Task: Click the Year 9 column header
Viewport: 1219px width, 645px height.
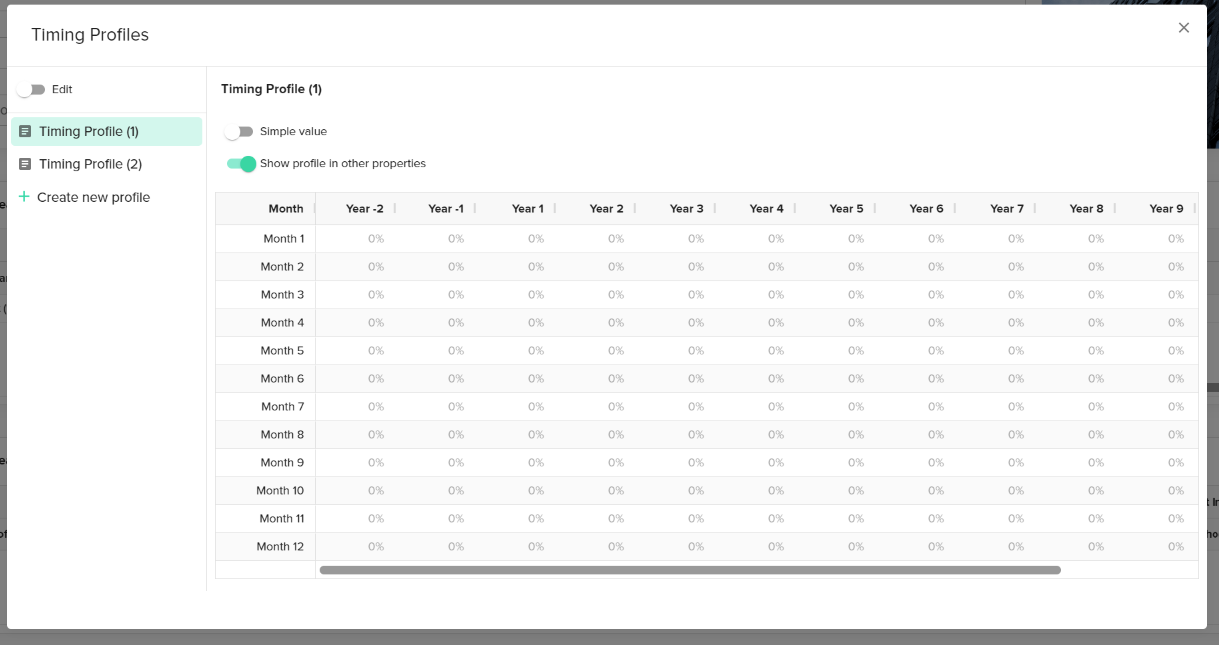Action: [1166, 209]
